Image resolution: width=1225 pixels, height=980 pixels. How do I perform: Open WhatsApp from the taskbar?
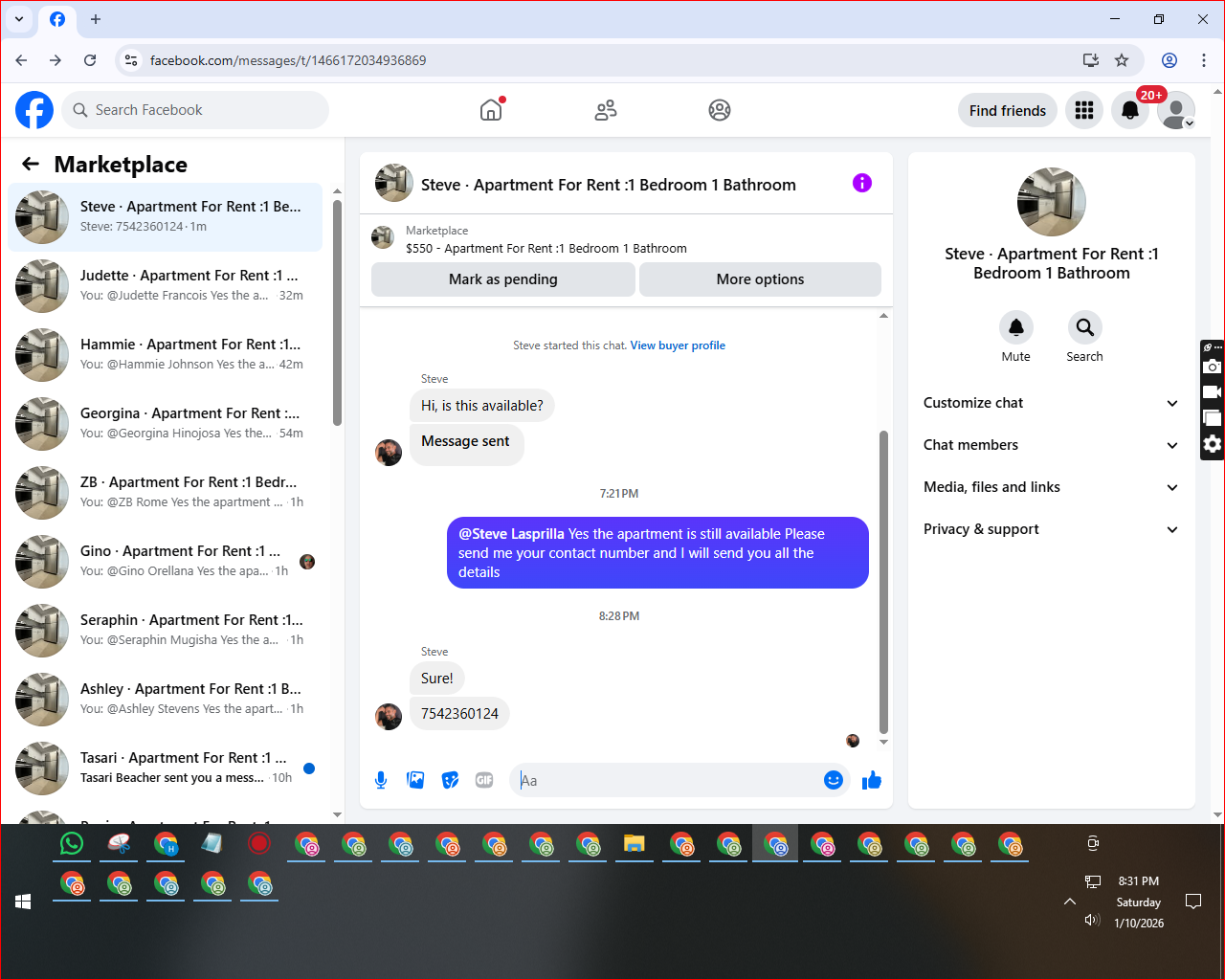(x=72, y=843)
